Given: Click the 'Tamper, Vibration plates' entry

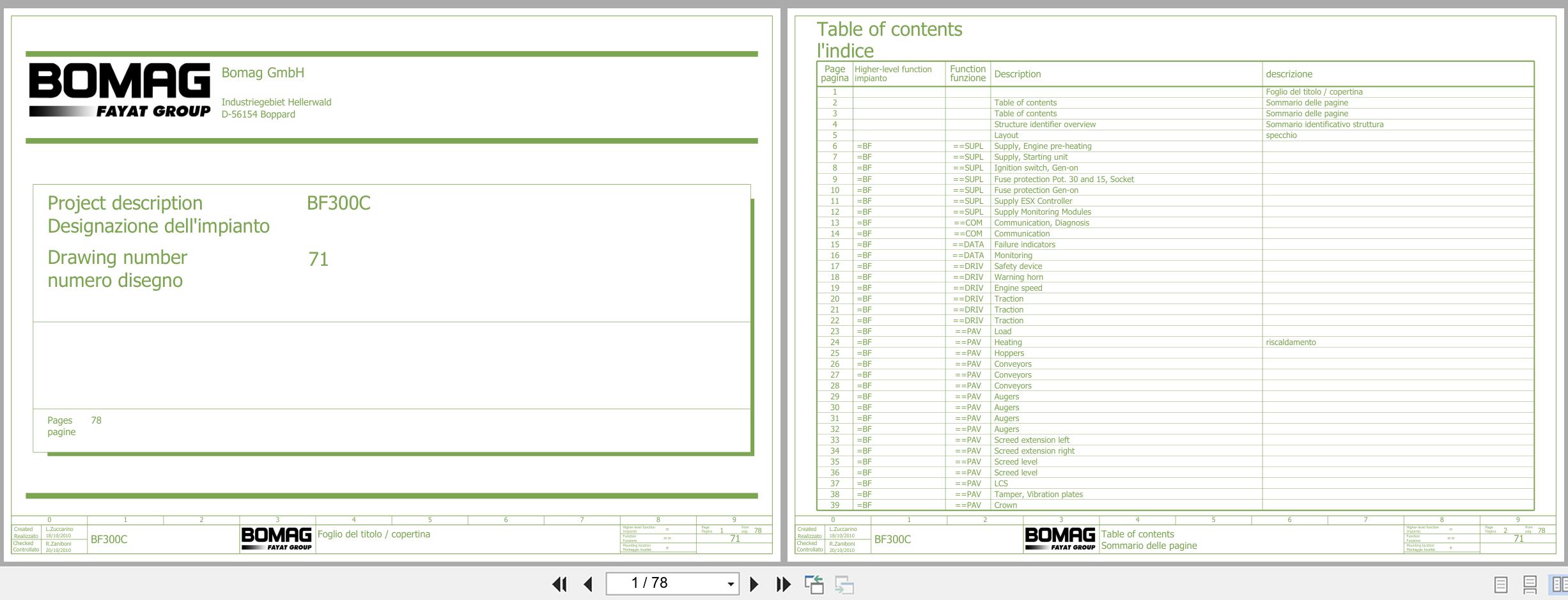Looking at the screenshot, I should point(1038,495).
